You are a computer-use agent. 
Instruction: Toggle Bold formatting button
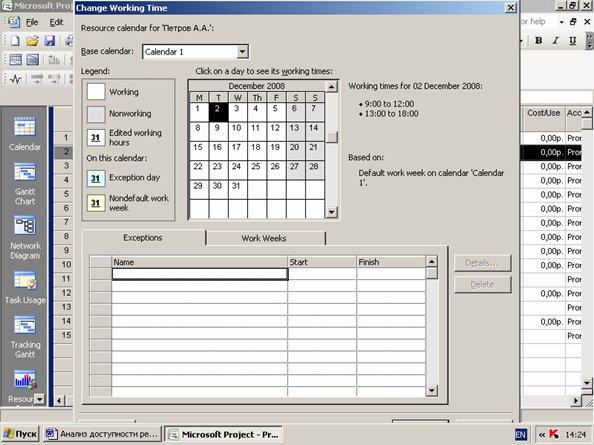click(x=538, y=41)
